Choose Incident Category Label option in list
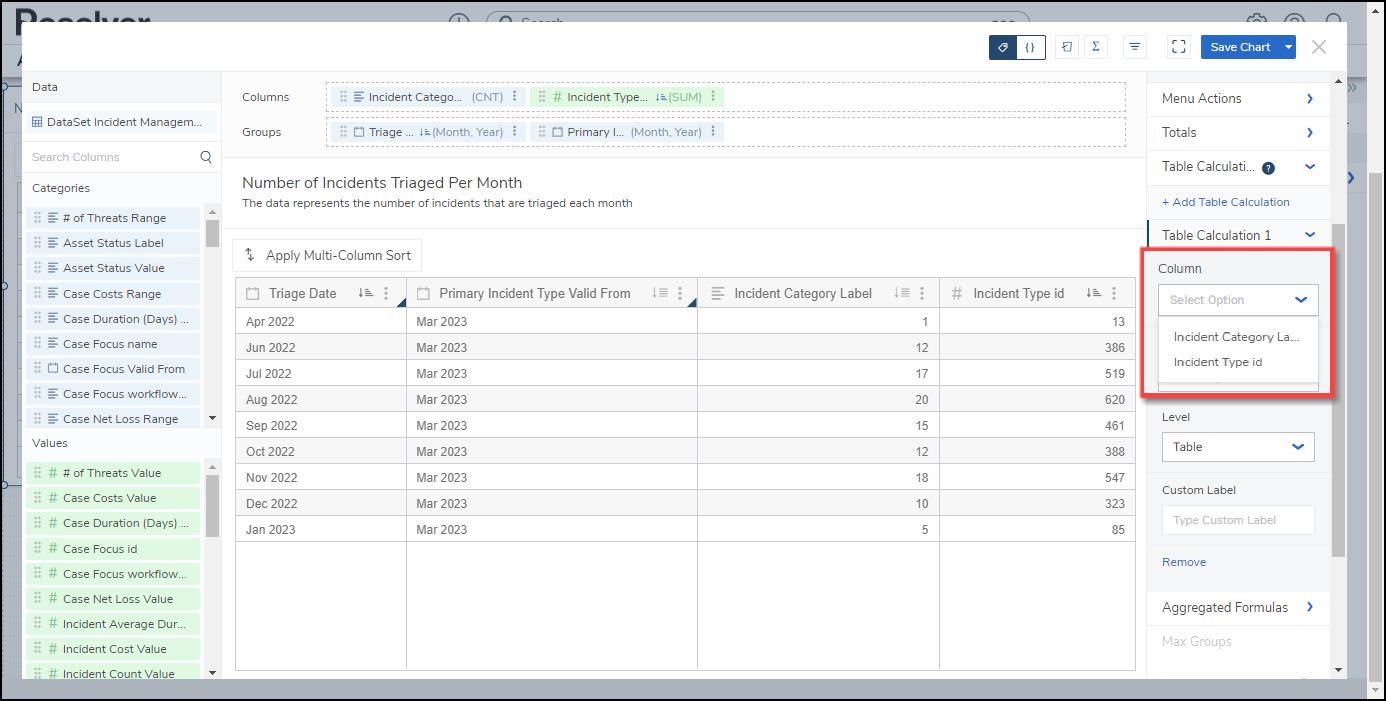The height and width of the screenshot is (701, 1386). pos(1236,337)
